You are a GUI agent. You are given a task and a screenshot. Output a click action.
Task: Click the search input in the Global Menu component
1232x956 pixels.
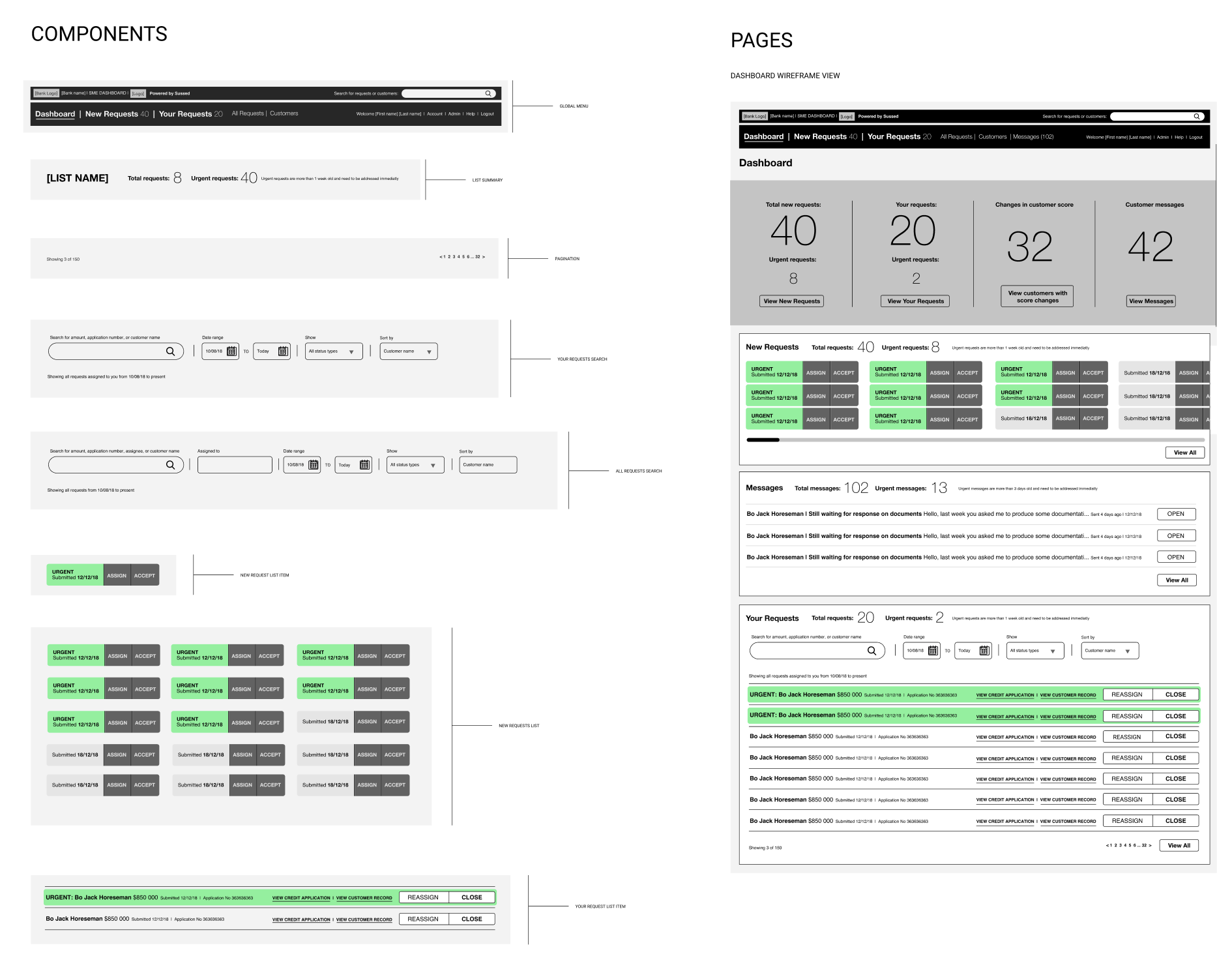(x=448, y=93)
